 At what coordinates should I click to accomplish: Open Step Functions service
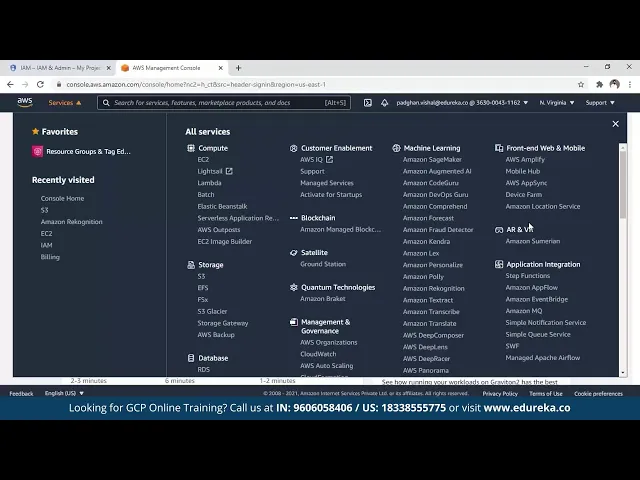[528, 276]
